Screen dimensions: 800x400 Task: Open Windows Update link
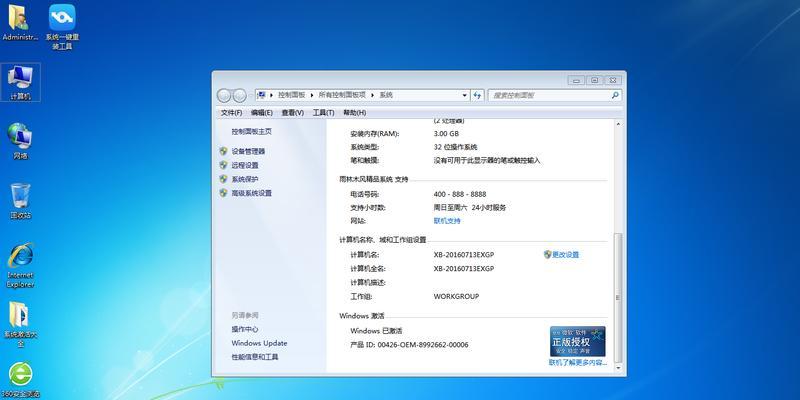[259, 343]
